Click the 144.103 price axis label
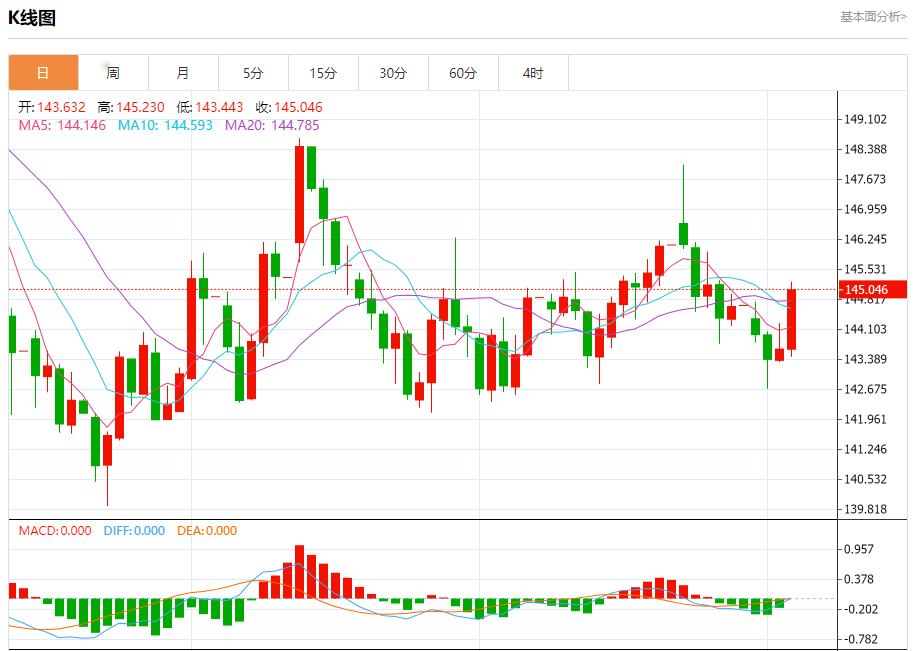The height and width of the screenshot is (651, 916). (x=865, y=329)
